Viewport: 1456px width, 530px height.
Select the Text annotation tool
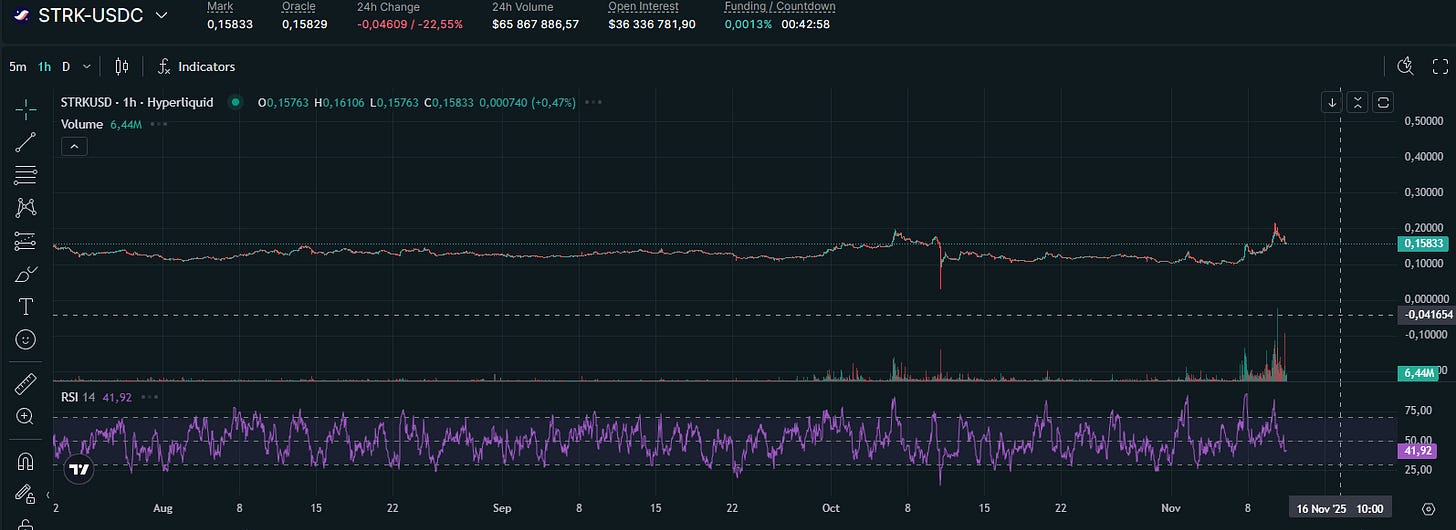pos(26,306)
